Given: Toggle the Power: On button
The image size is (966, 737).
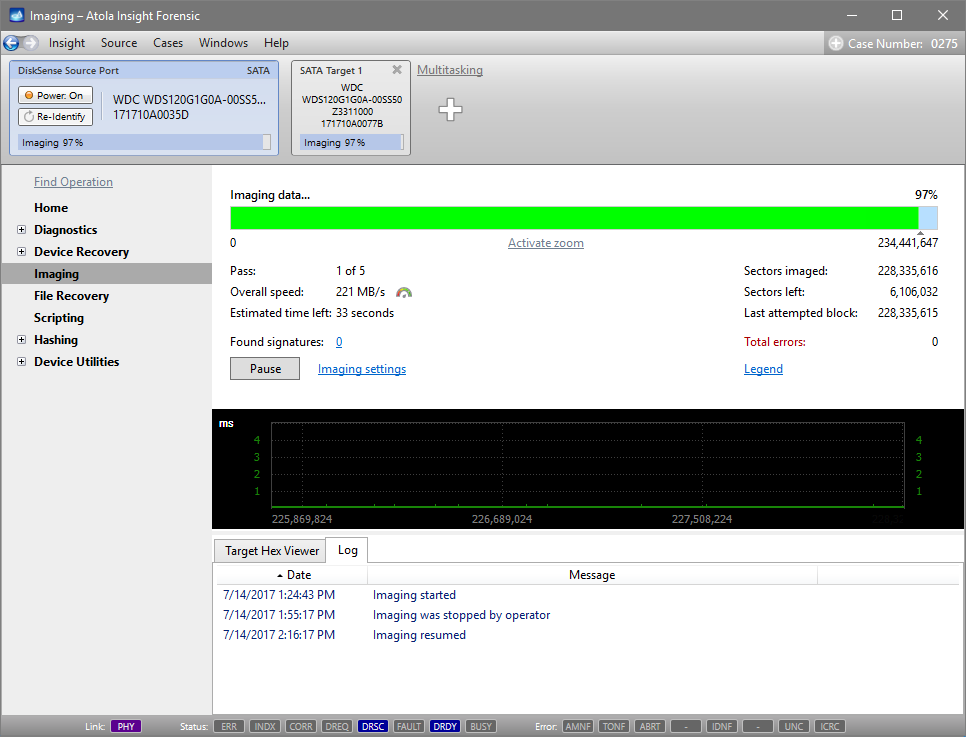Looking at the screenshot, I should 55,95.
